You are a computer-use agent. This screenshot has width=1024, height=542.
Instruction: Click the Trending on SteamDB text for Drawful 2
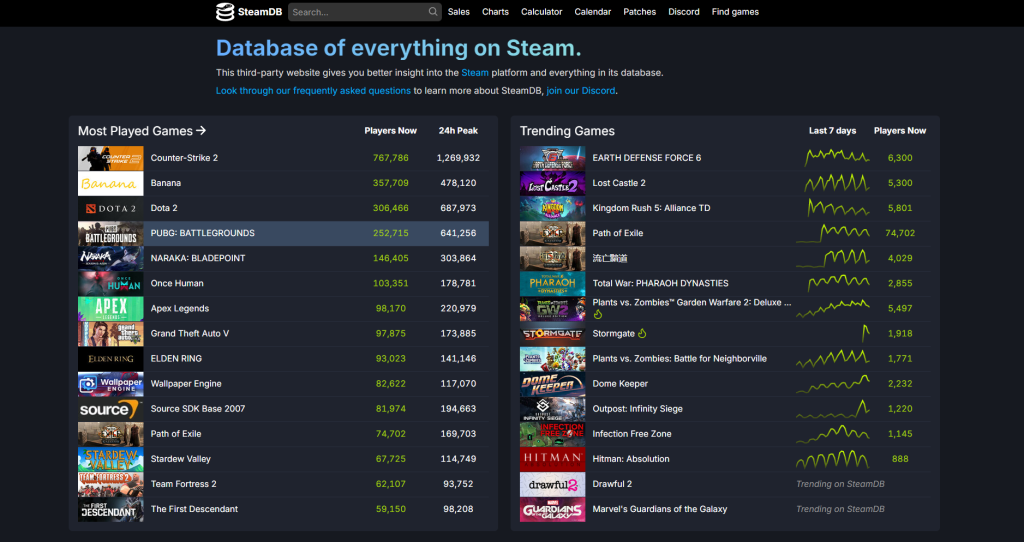pos(840,484)
